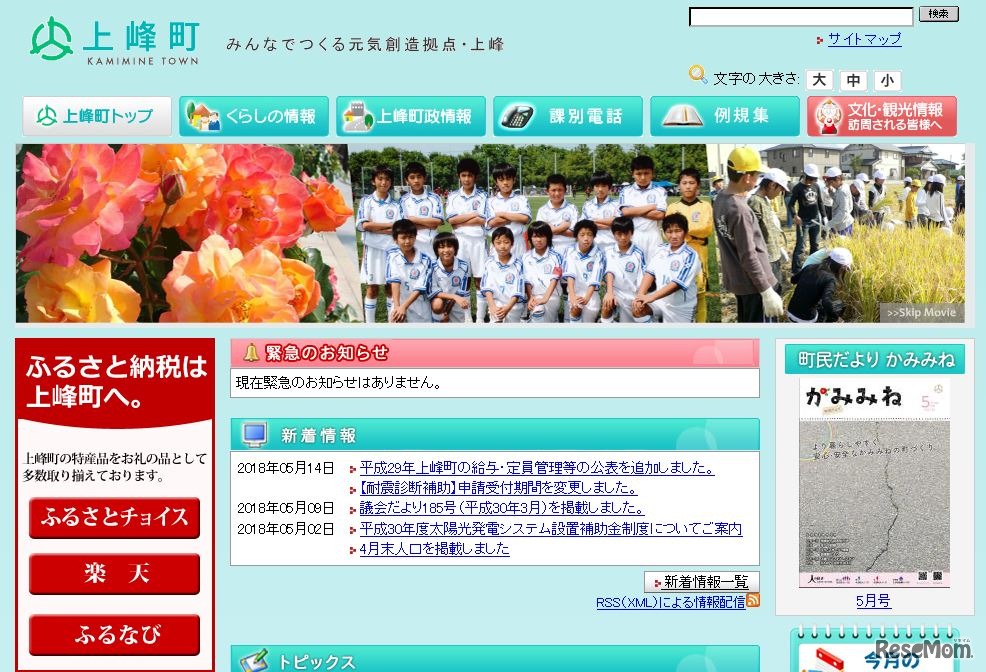Open the かみみね magazine cover thumbnail
This screenshot has height=672, width=986.
tap(874, 483)
